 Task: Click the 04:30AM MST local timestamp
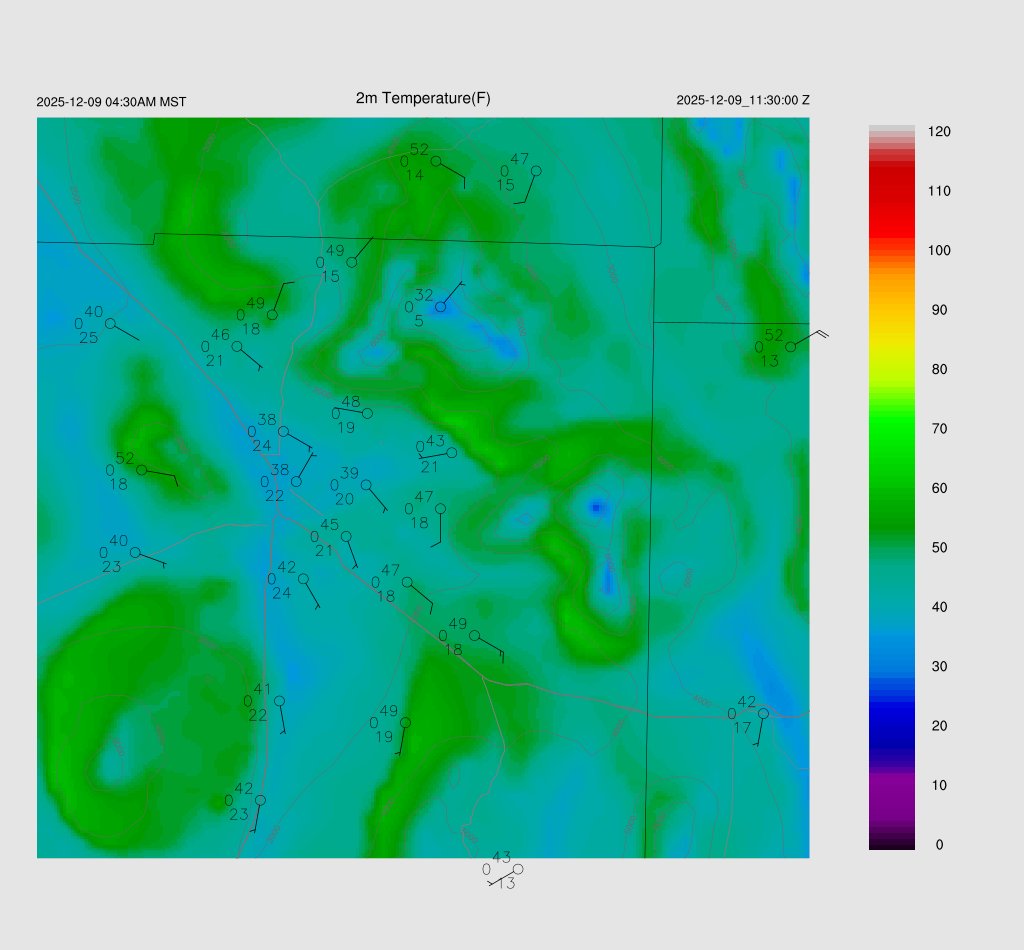pyautogui.click(x=111, y=102)
